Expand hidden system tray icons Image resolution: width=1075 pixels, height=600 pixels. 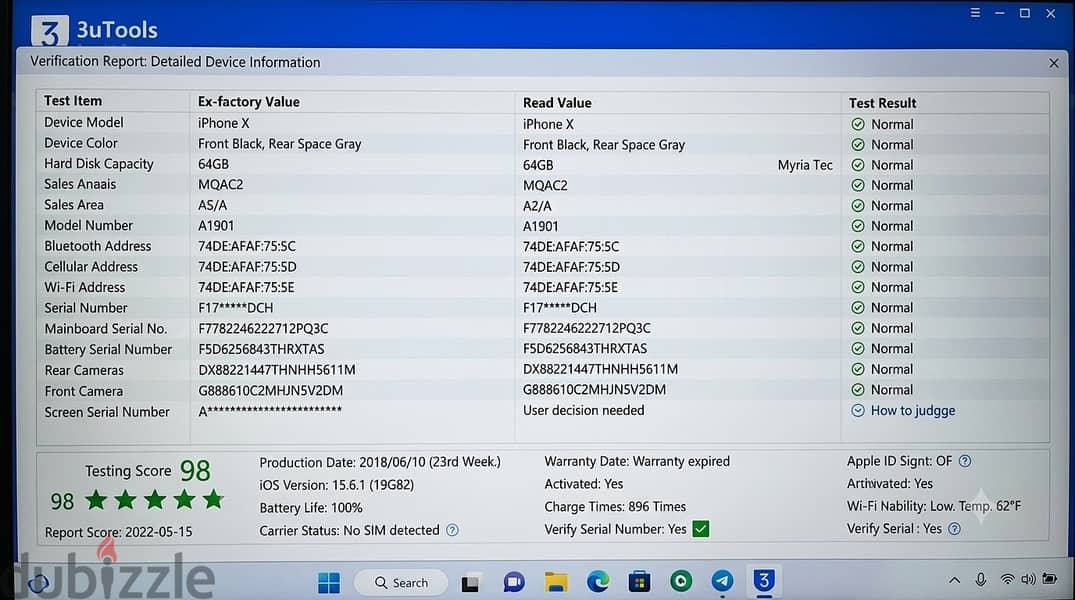pos(954,580)
